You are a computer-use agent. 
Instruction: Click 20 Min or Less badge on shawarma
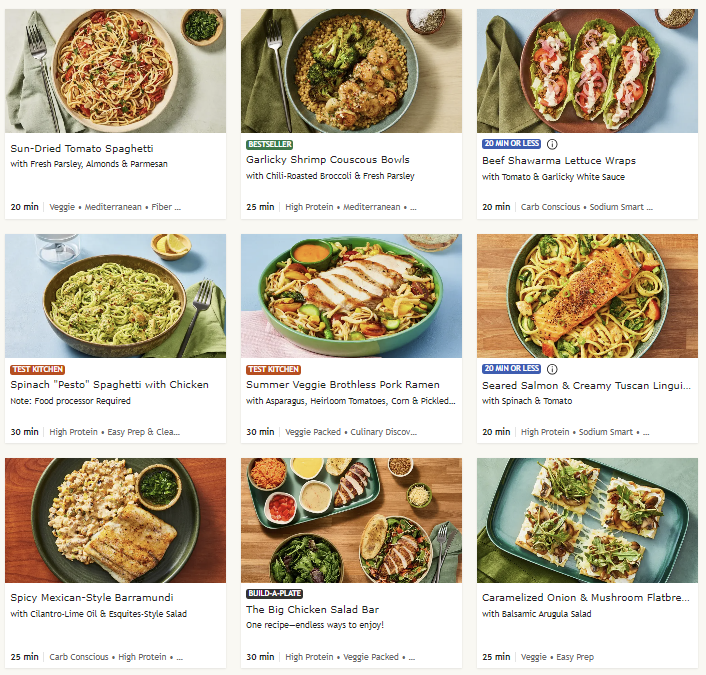tap(511, 144)
